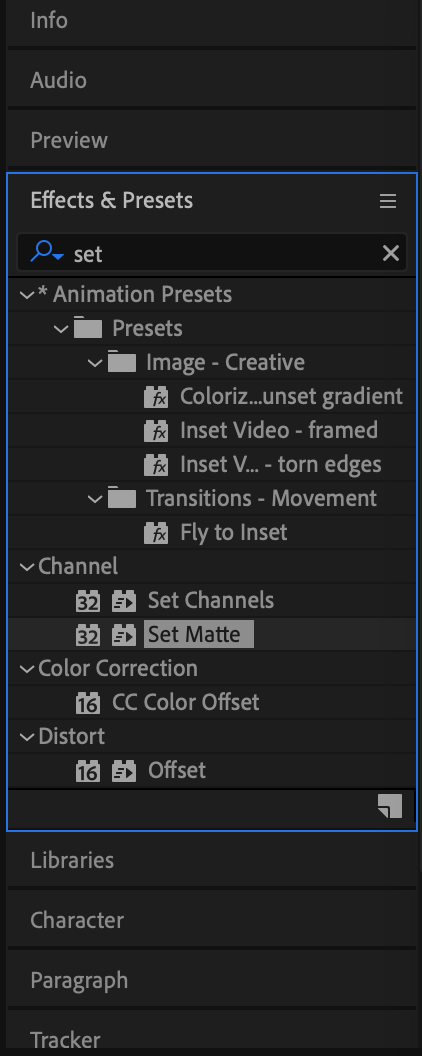The height and width of the screenshot is (1056, 422).
Task: Collapse the Channel effects category
Action: point(27,567)
